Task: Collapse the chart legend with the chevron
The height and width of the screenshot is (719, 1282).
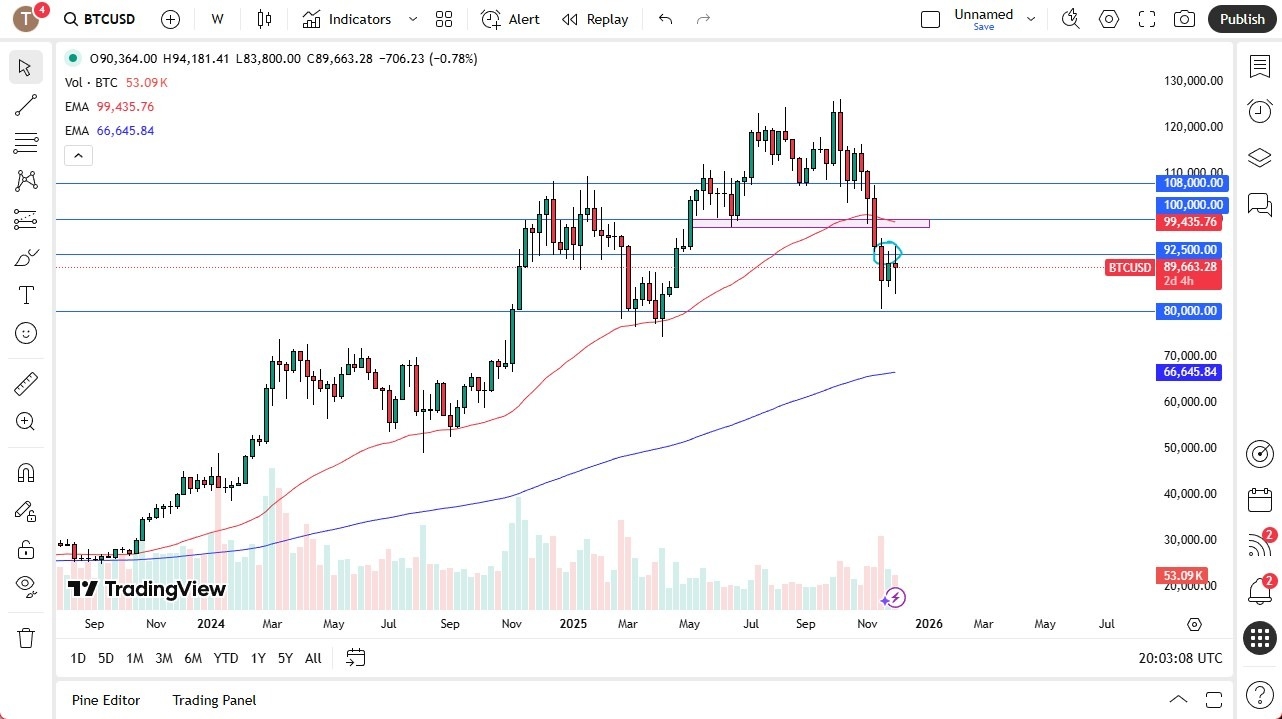Action: [78, 155]
